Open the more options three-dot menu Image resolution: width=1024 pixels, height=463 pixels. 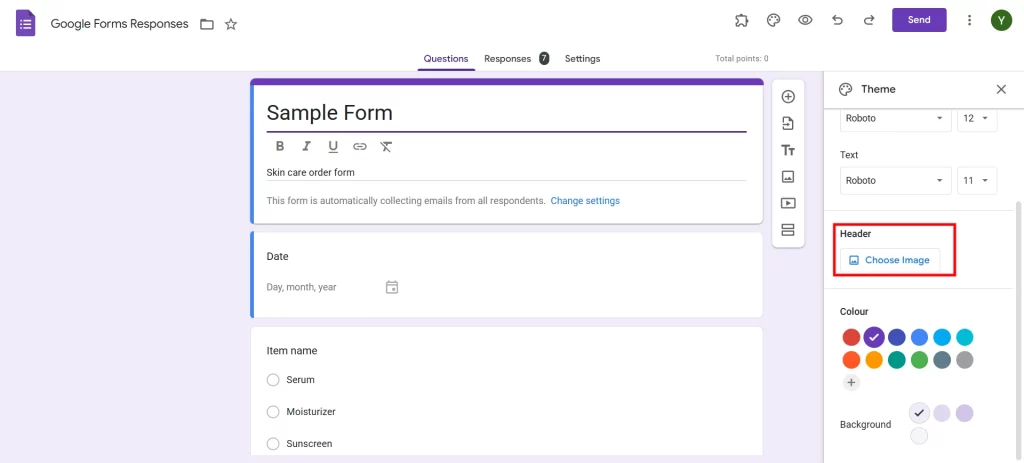(969, 20)
